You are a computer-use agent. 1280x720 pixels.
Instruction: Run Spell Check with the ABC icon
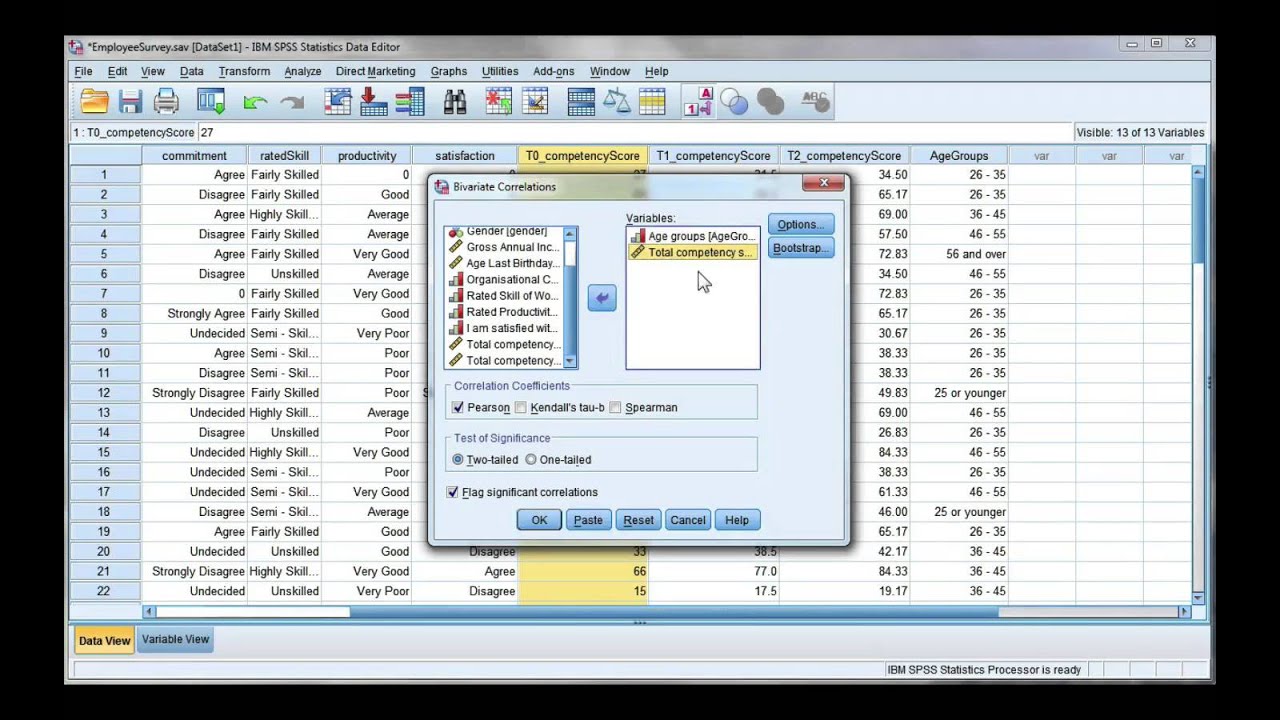[x=815, y=101]
